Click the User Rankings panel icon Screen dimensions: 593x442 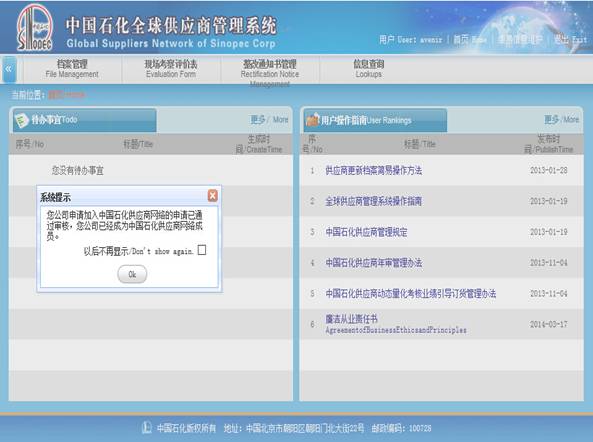tap(312, 119)
